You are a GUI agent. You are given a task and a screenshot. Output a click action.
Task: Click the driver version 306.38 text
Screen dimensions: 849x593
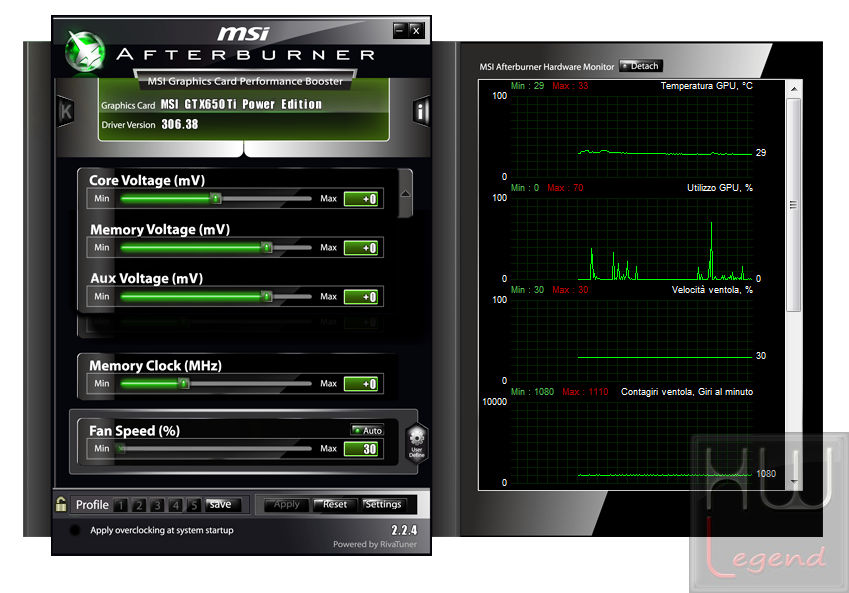(x=180, y=125)
